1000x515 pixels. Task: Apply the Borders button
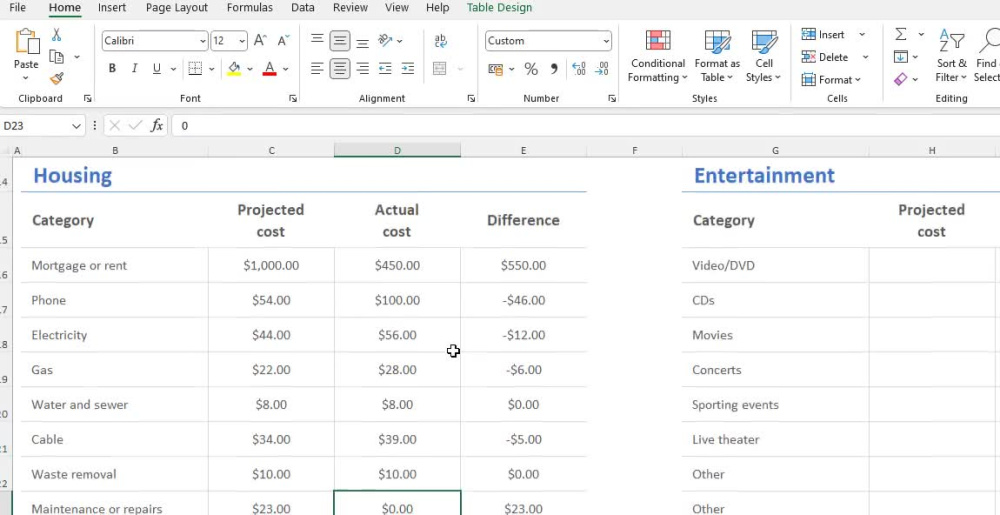click(195, 68)
